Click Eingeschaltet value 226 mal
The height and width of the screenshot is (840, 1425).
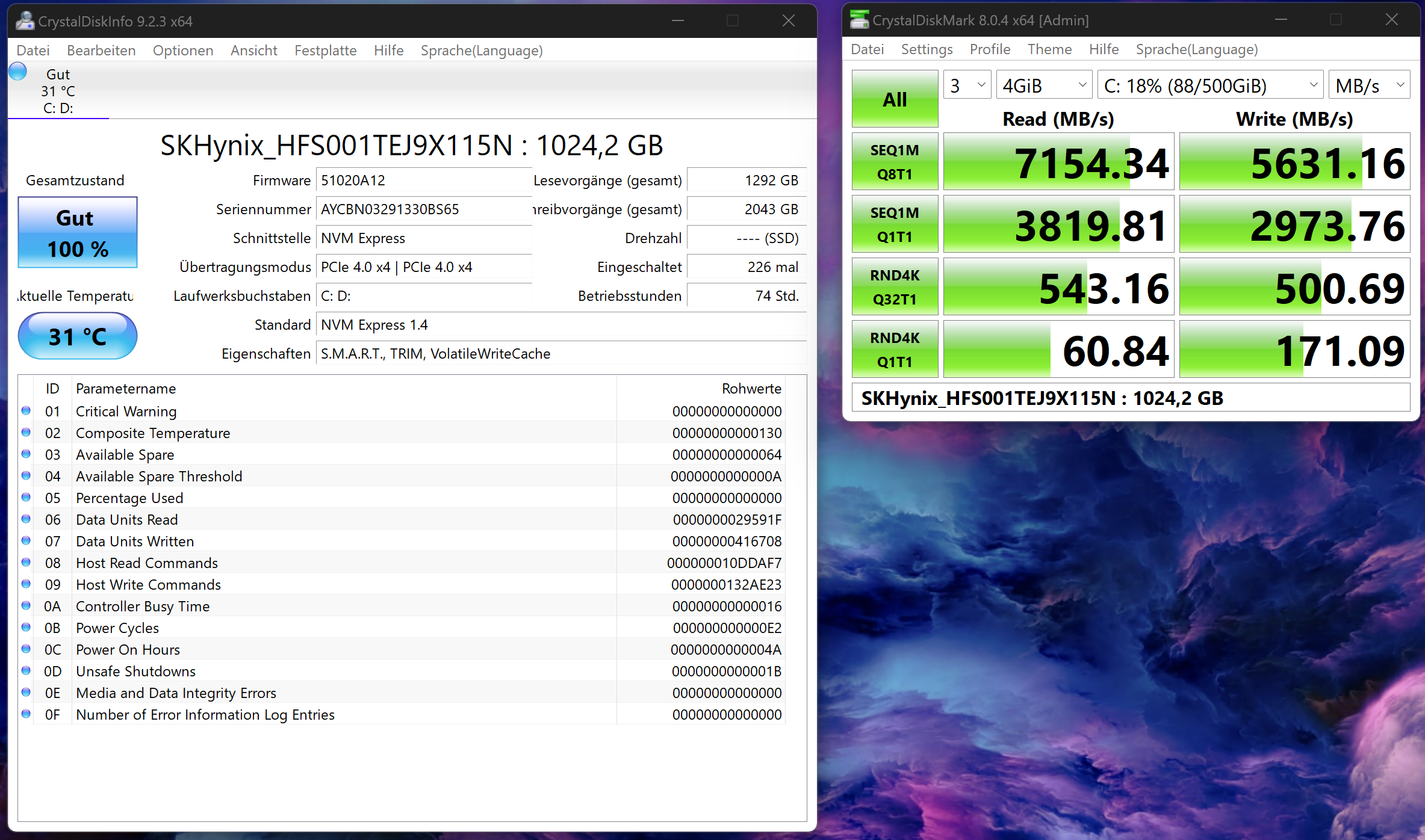747,267
